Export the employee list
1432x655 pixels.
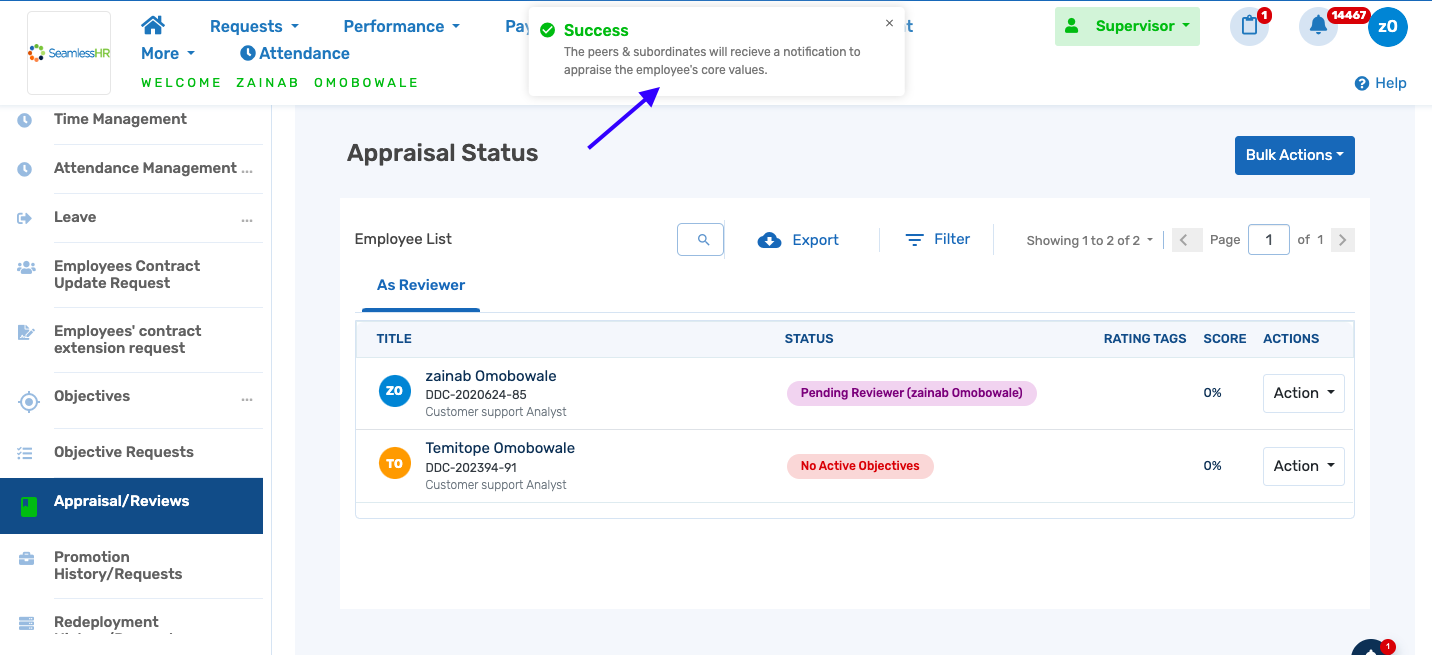pos(798,240)
